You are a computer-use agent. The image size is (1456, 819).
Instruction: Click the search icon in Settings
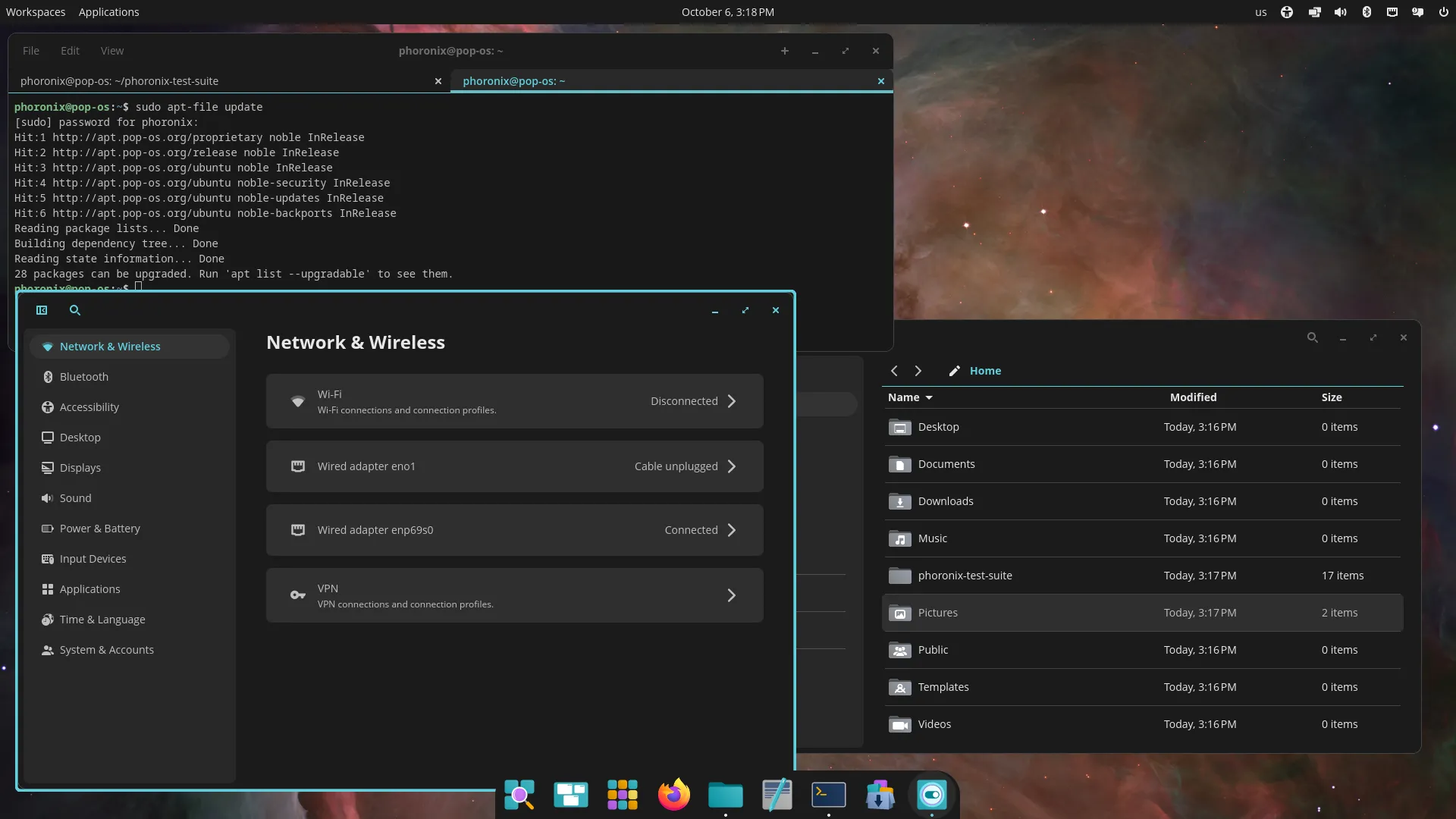(75, 310)
